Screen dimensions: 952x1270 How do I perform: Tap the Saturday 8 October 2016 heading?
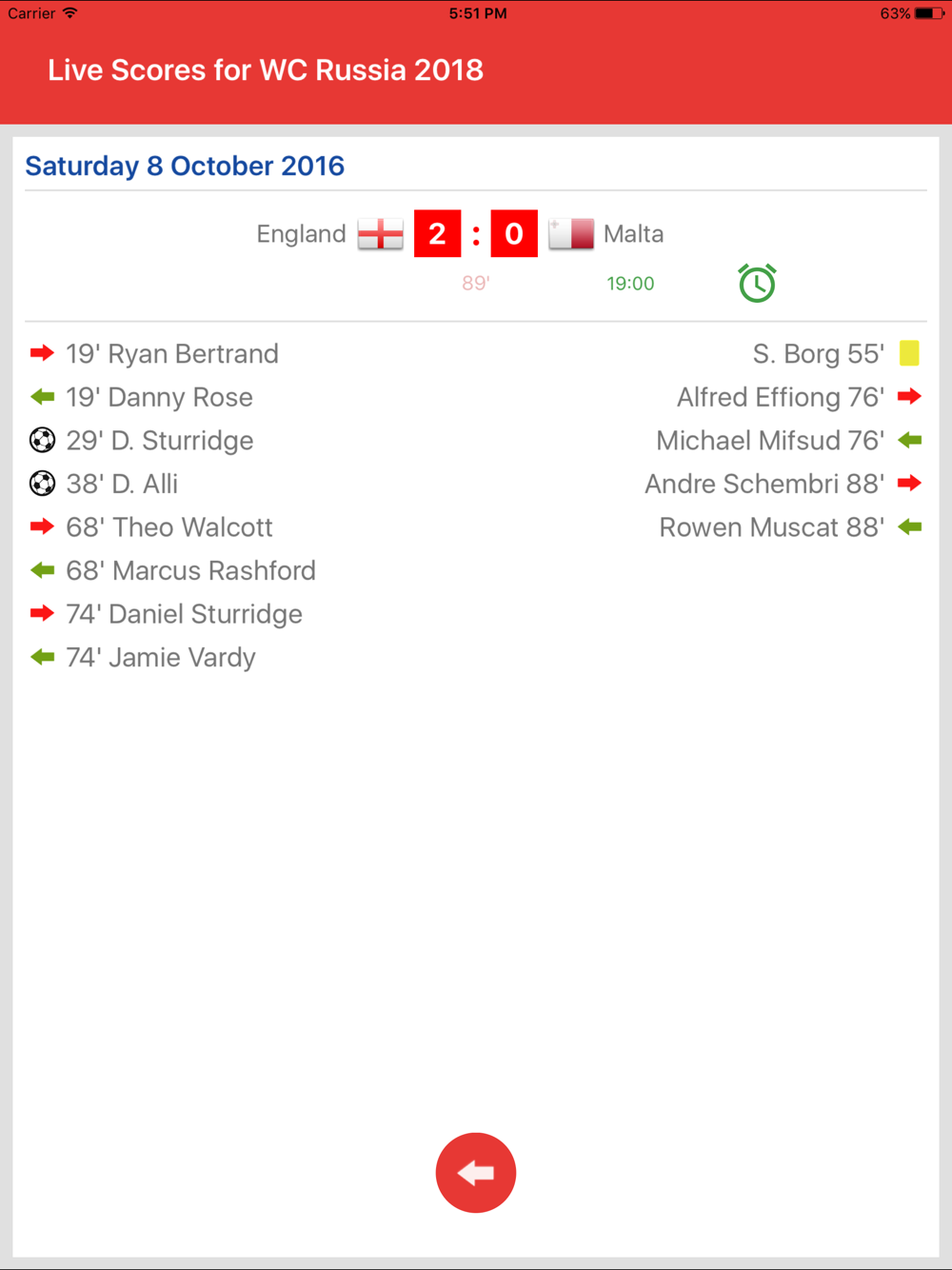(x=185, y=166)
